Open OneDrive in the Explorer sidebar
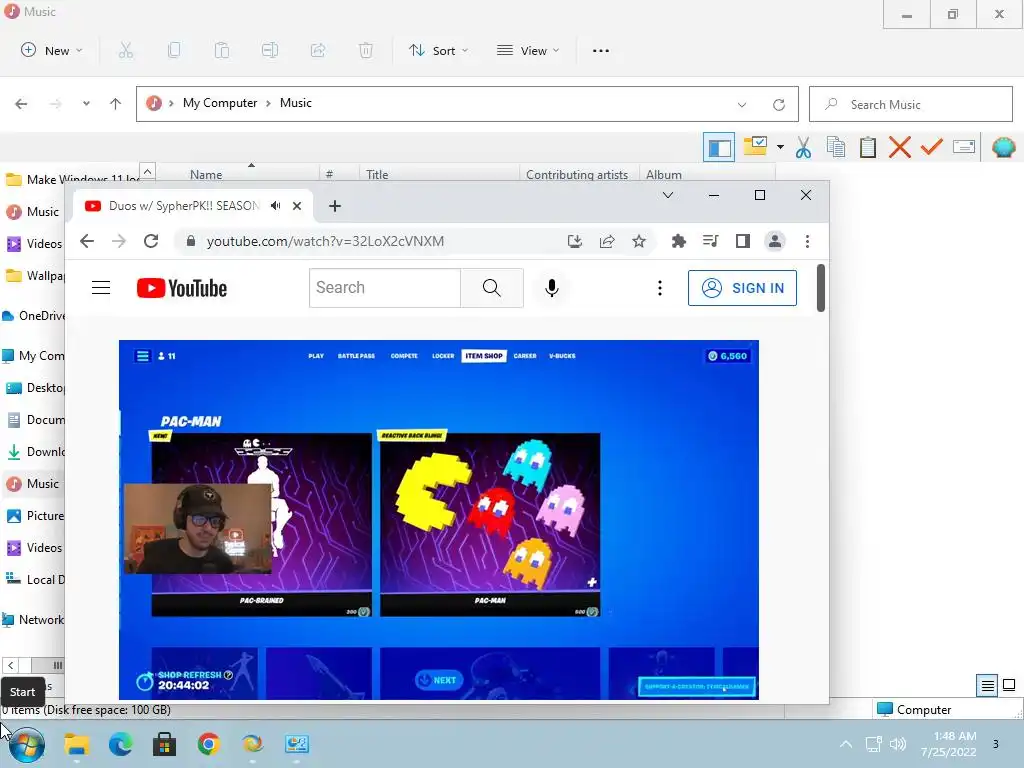Screen dimensions: 1024x768 (x=34, y=315)
